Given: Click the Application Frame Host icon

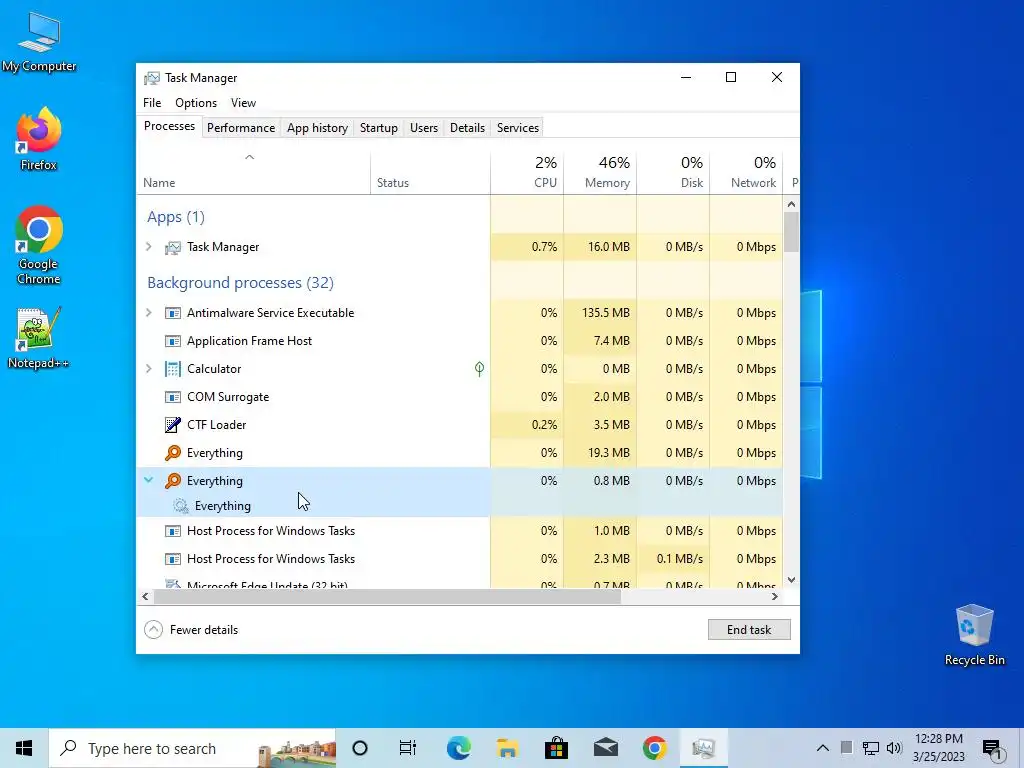Looking at the screenshot, I should point(172,341).
